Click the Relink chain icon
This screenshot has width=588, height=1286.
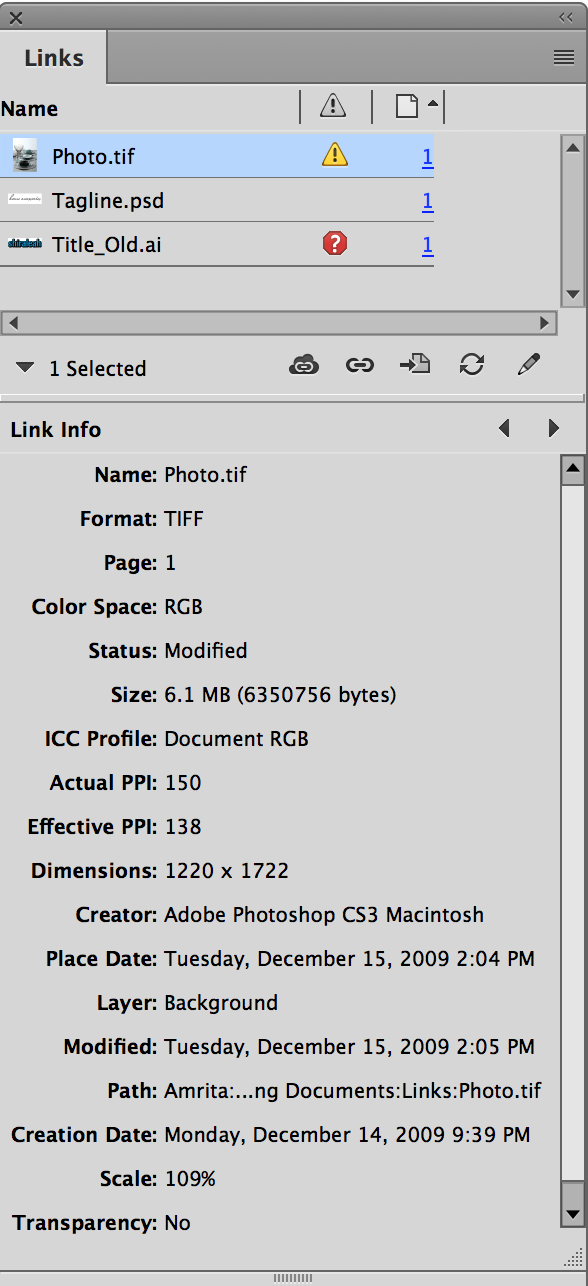(x=359, y=364)
